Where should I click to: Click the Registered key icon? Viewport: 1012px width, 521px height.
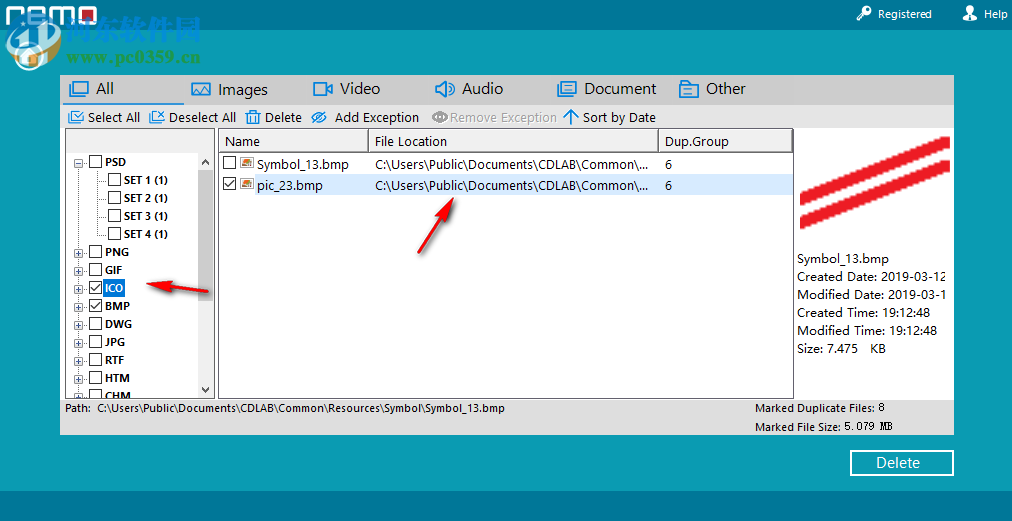[x=864, y=14]
